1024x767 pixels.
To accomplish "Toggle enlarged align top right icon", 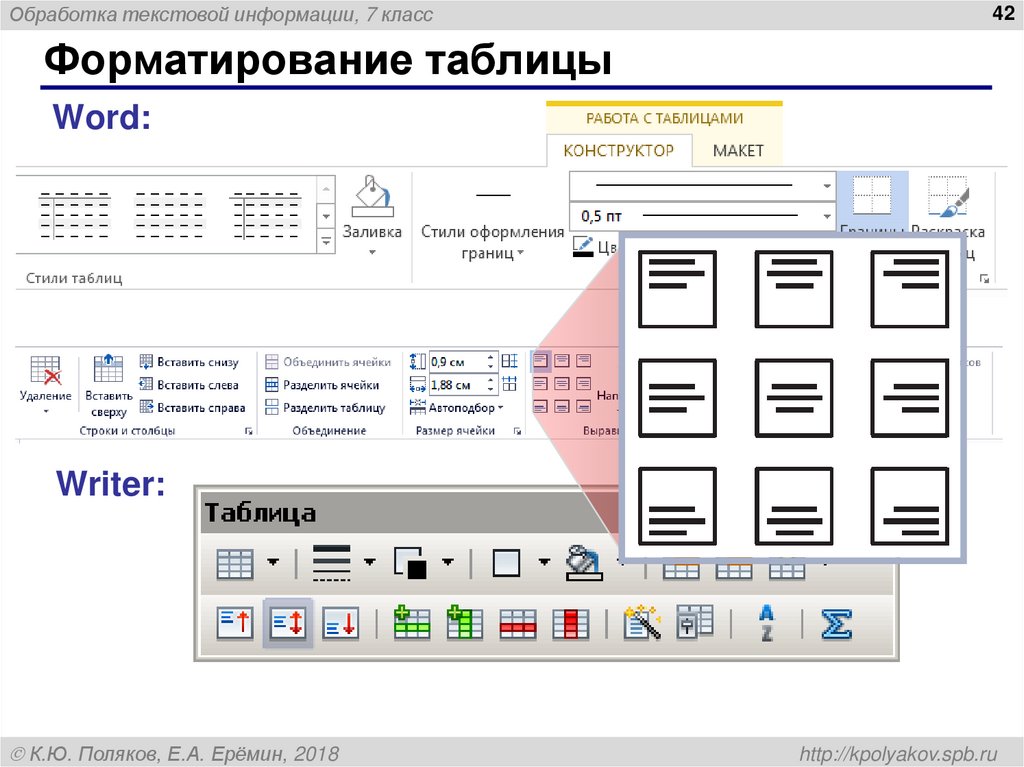I will 910,289.
